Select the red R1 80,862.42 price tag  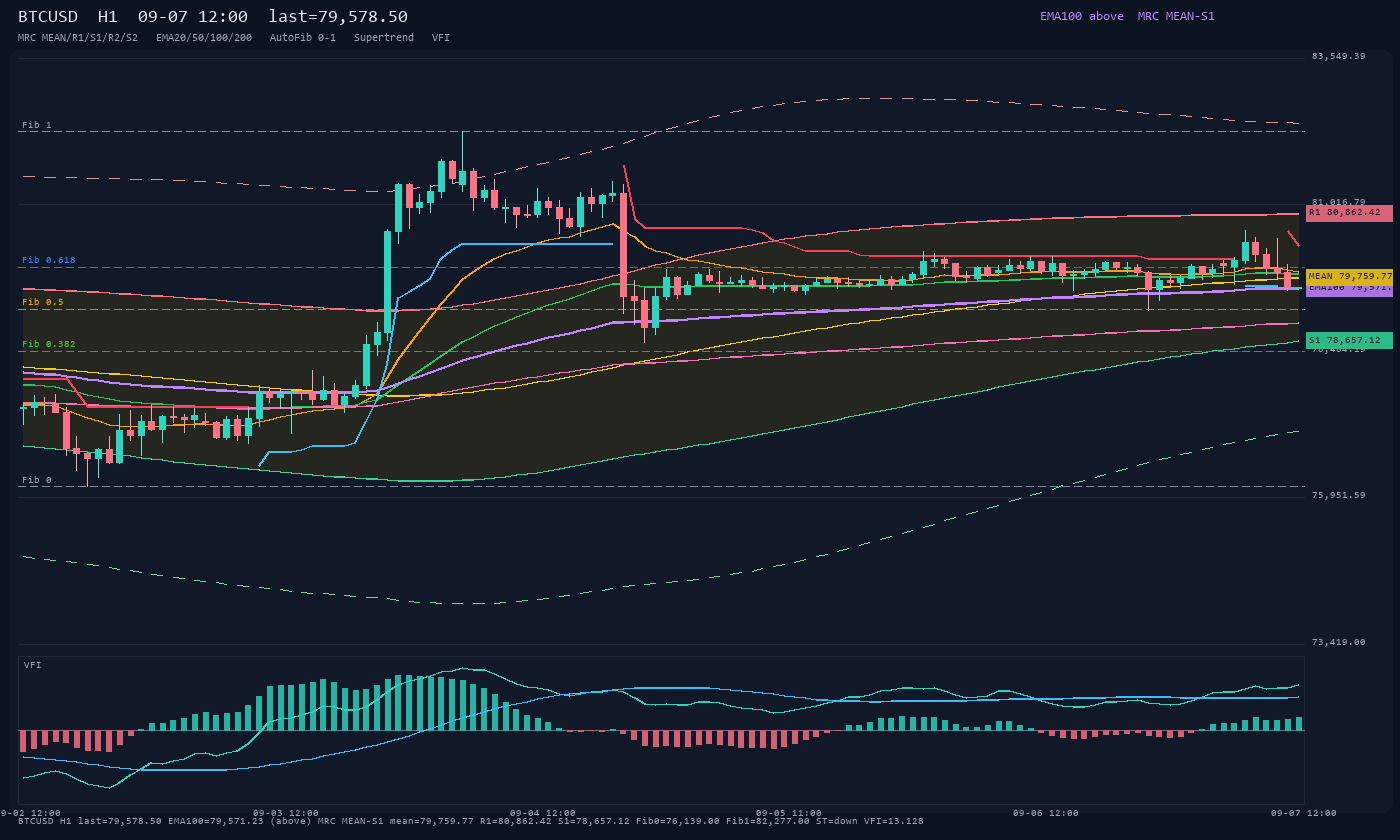pos(1349,213)
